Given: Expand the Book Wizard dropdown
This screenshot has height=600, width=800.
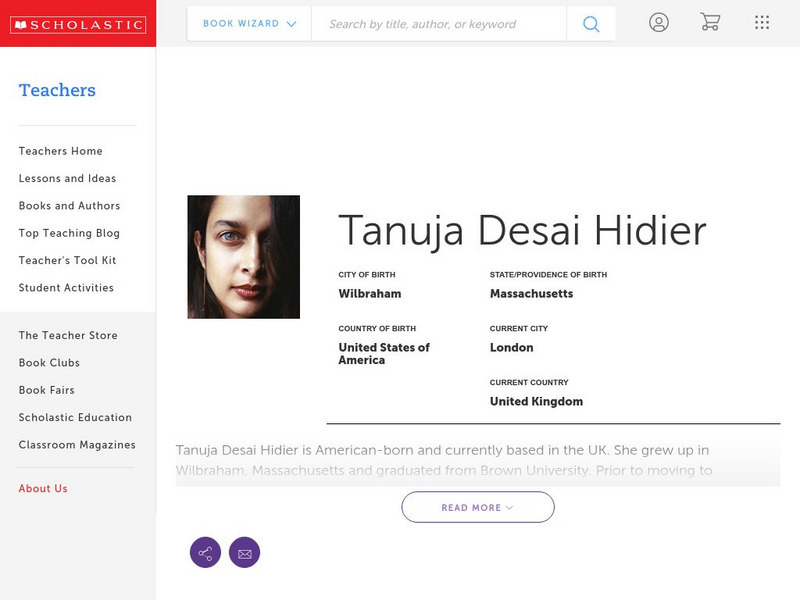Looking at the screenshot, I should pyautogui.click(x=249, y=23).
